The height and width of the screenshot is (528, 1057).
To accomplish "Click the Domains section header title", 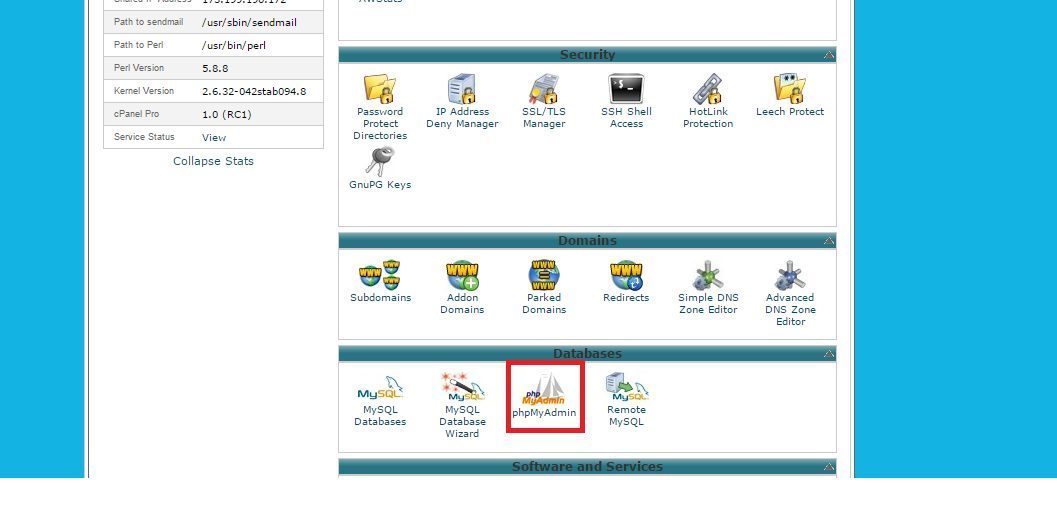I will point(587,241).
